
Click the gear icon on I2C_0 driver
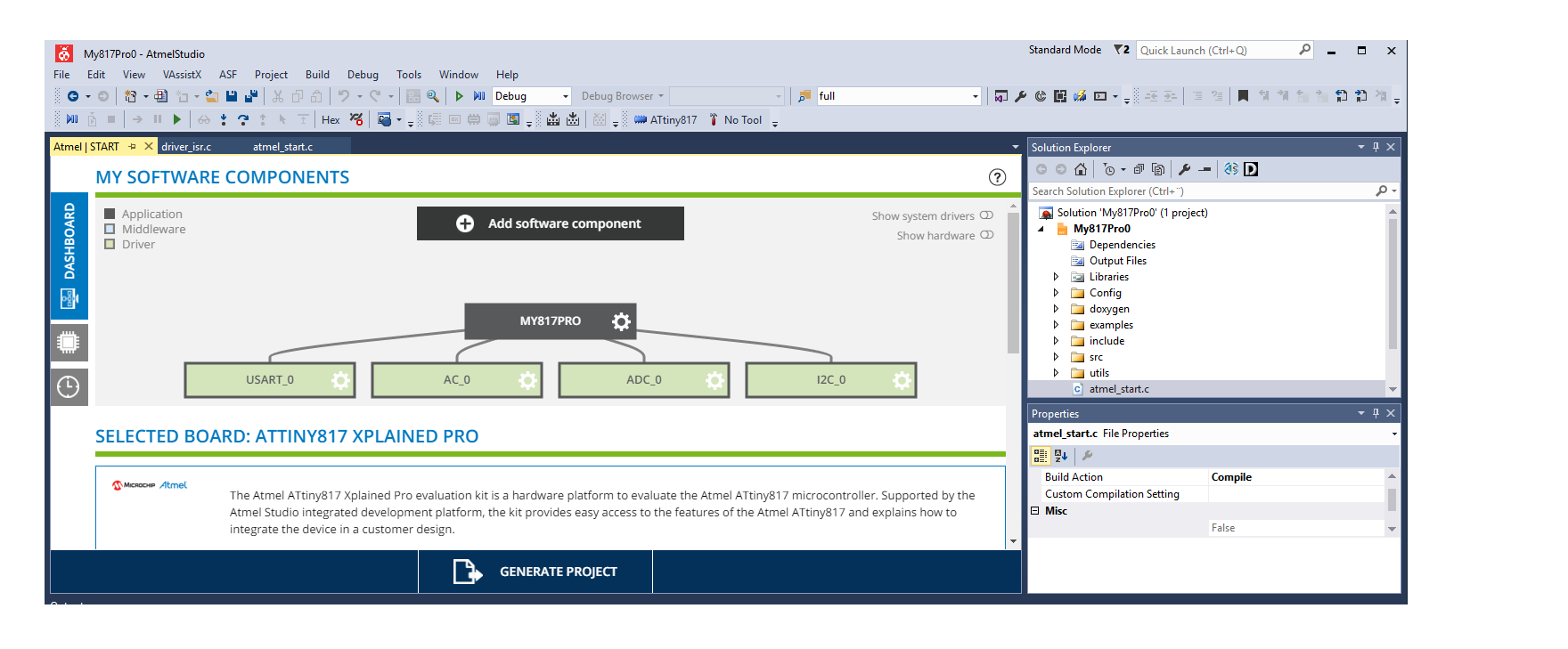(902, 380)
